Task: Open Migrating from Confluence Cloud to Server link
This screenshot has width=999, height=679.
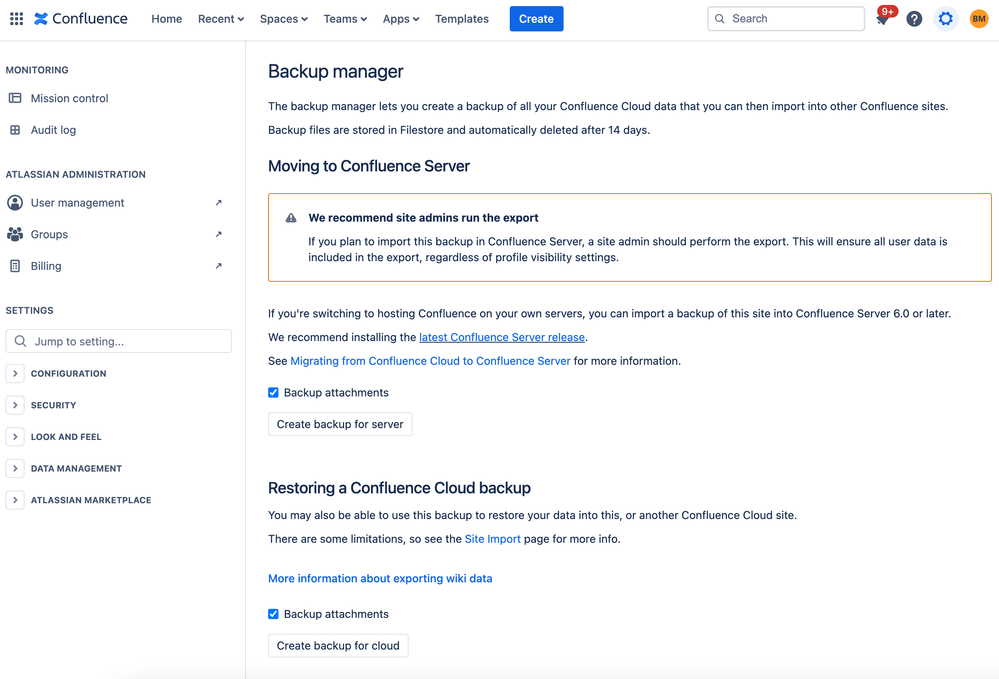Action: pos(430,361)
